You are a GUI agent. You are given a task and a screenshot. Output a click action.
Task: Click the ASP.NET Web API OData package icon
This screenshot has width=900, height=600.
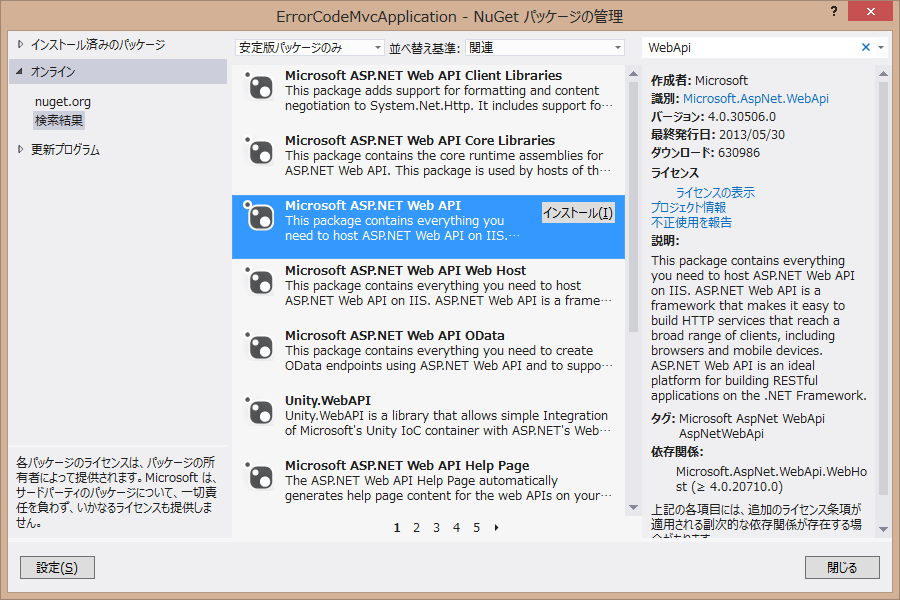[259, 346]
